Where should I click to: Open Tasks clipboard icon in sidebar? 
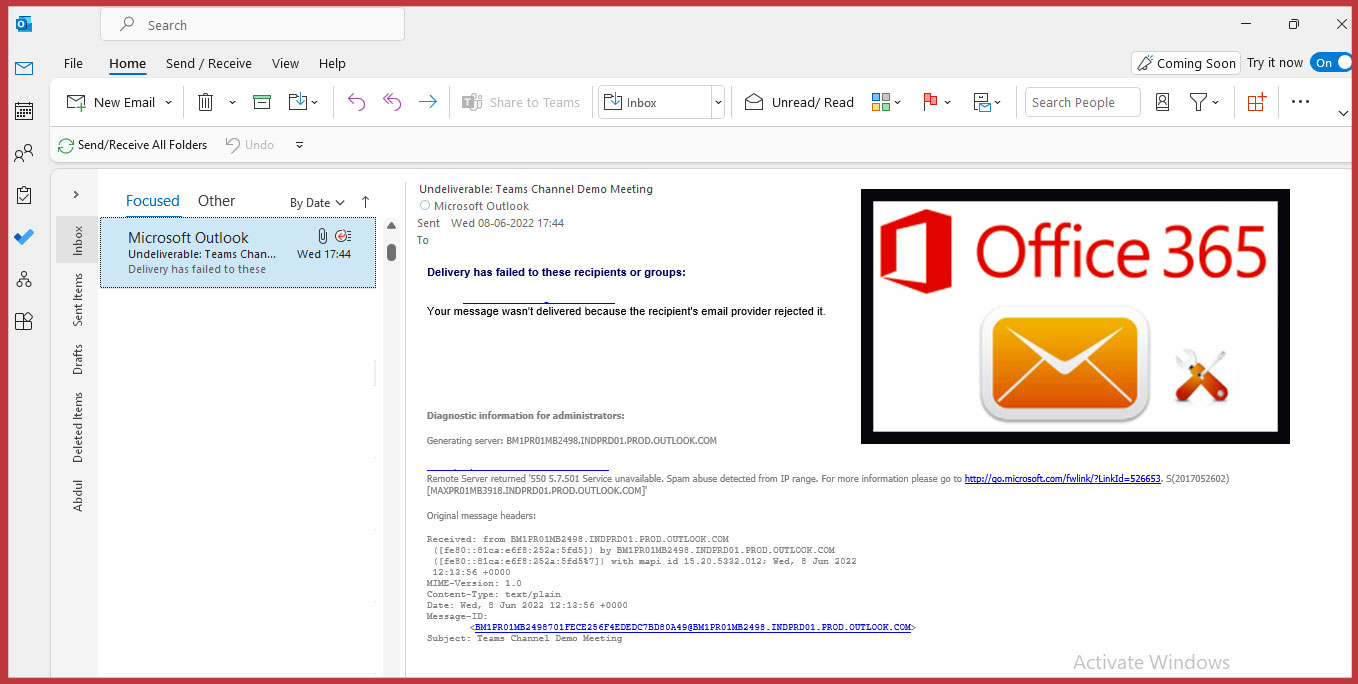24,196
